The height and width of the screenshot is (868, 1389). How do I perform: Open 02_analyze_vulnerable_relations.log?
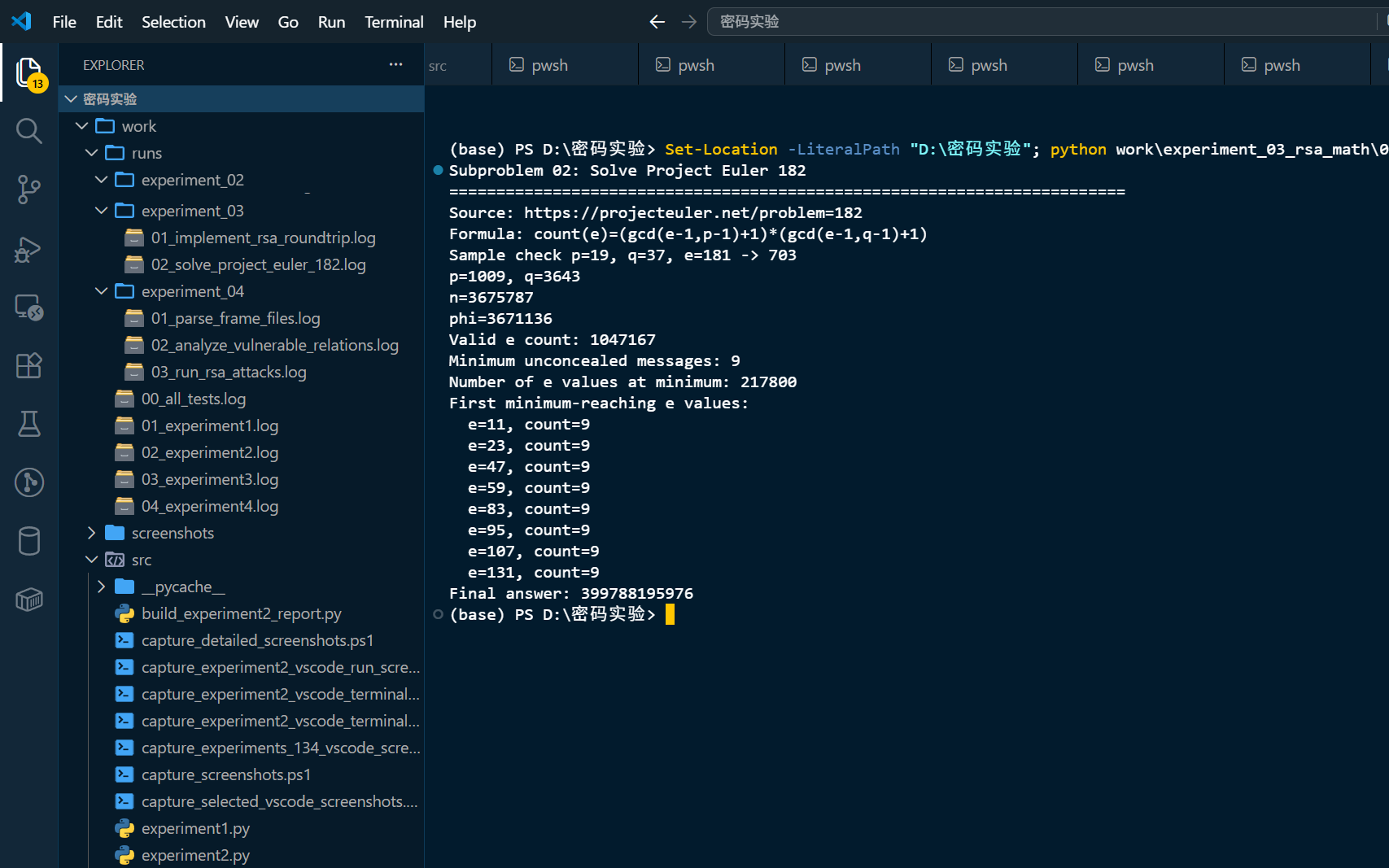(274, 345)
